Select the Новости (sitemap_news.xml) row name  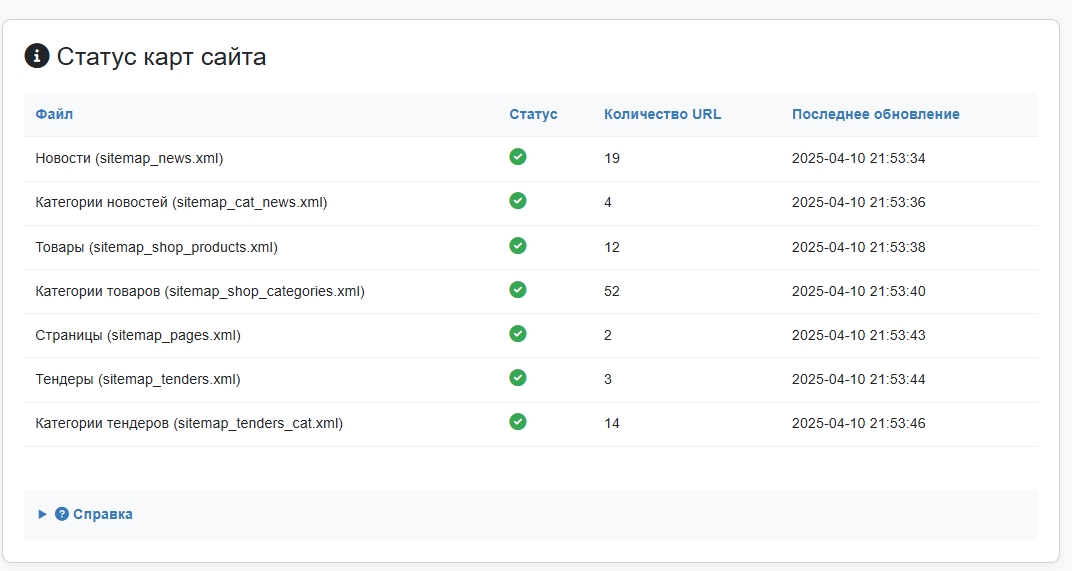coord(129,158)
